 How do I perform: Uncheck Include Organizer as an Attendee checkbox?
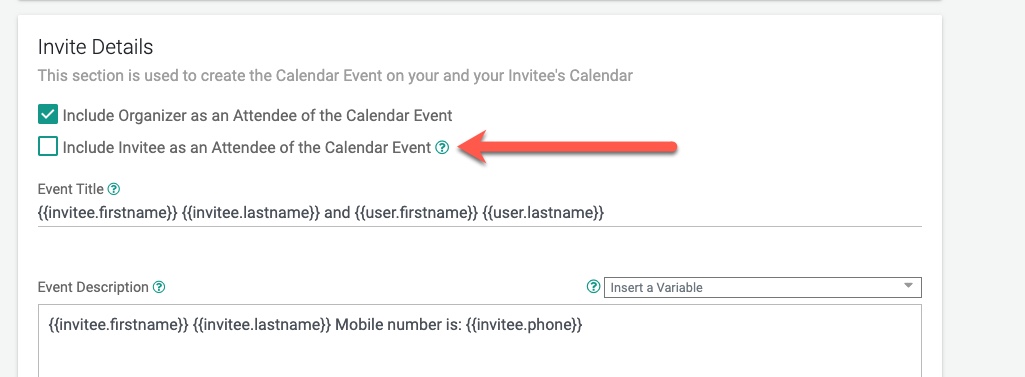click(x=48, y=115)
